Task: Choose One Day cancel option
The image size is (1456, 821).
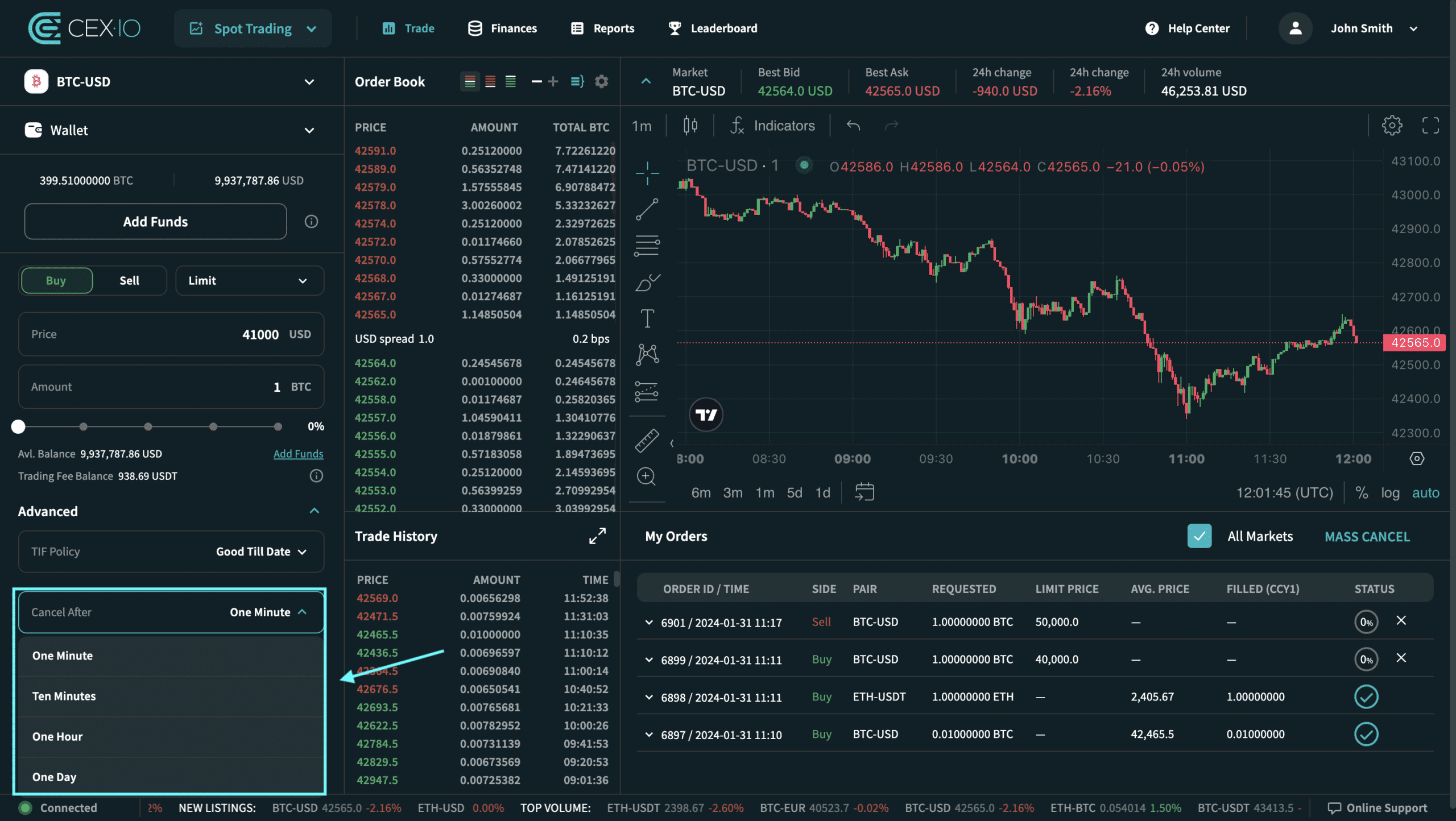Action: coord(171,776)
